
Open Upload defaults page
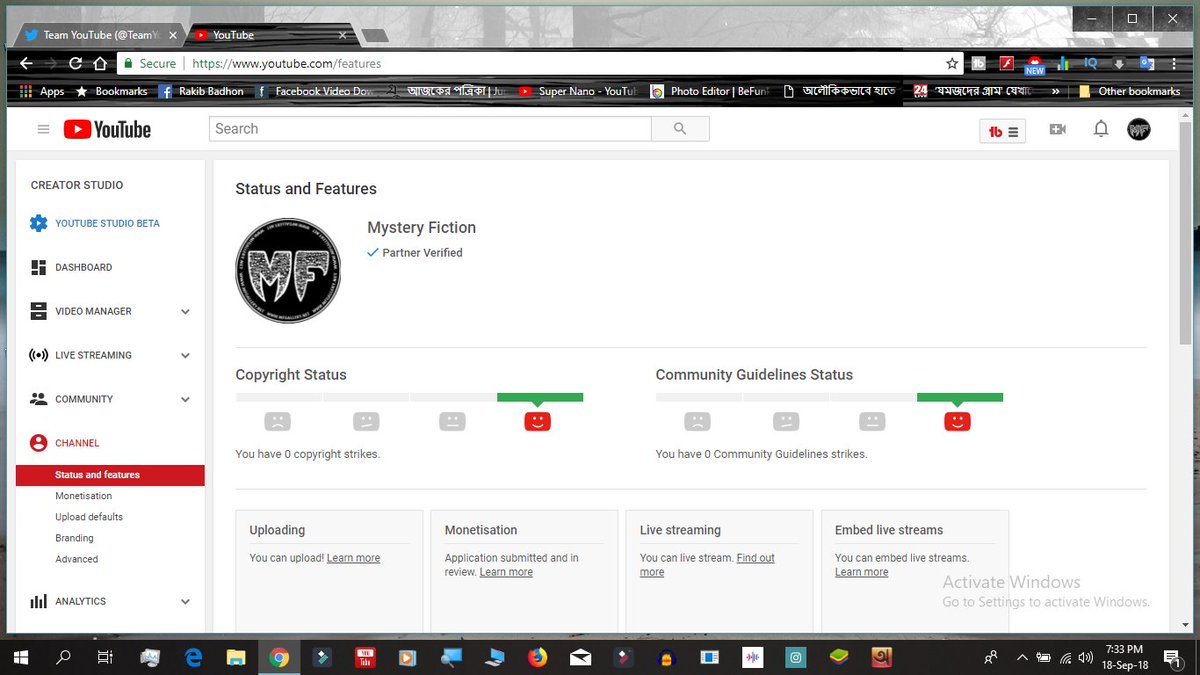(89, 517)
